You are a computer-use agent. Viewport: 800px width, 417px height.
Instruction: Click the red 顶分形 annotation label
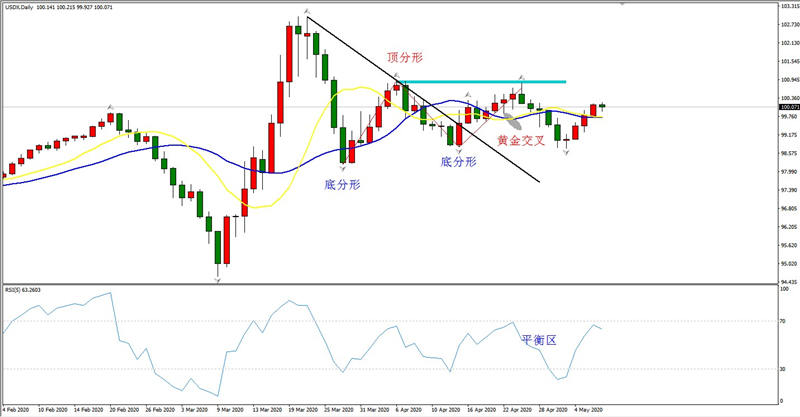[405, 57]
